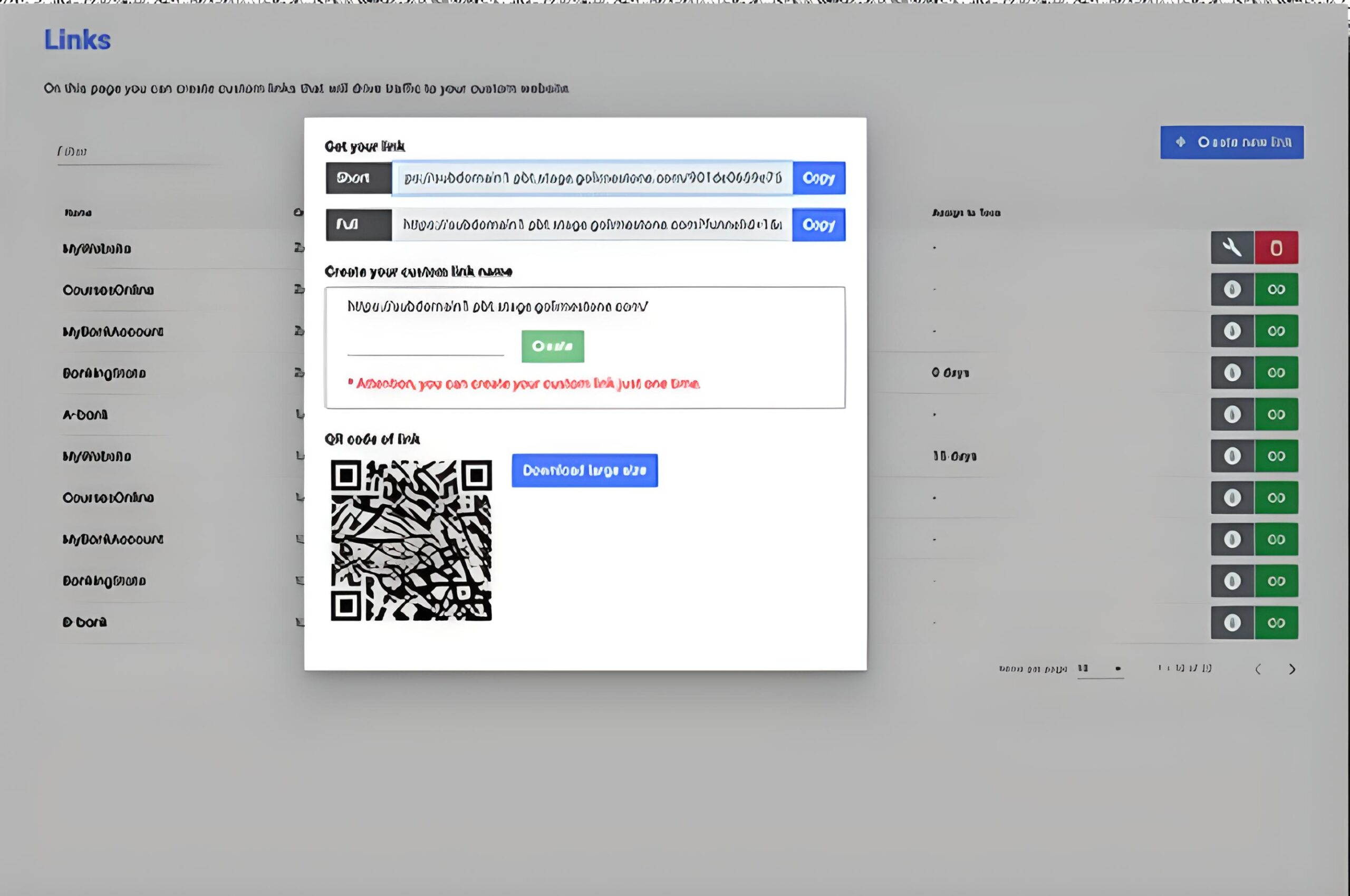This screenshot has height=896, width=1350.
Task: Click the blue Create new link button
Action: click(x=1232, y=142)
